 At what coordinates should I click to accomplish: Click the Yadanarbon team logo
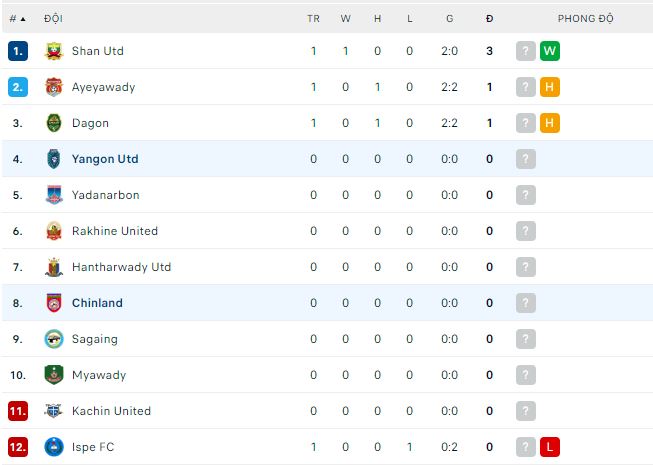54,195
